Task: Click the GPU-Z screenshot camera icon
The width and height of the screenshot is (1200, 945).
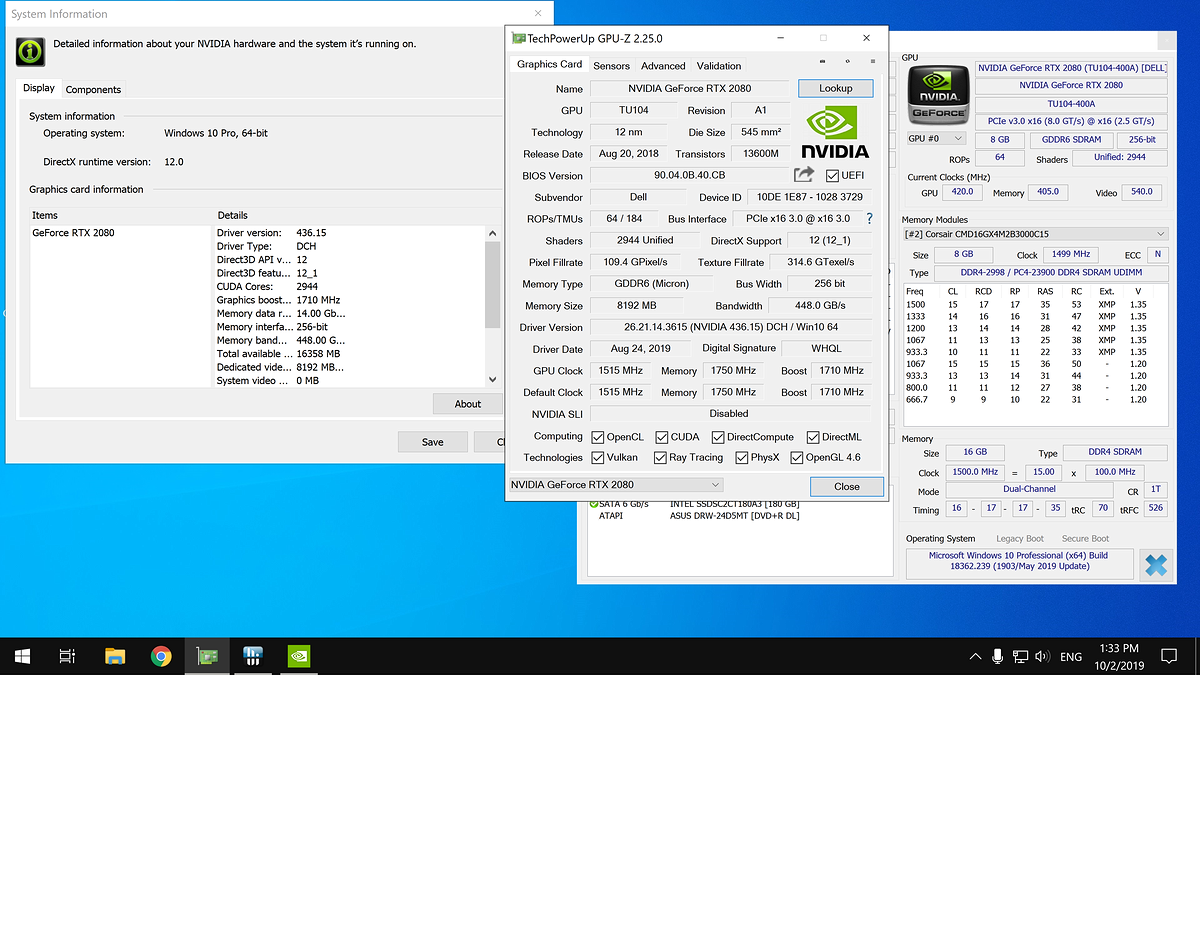Action: 822,62
